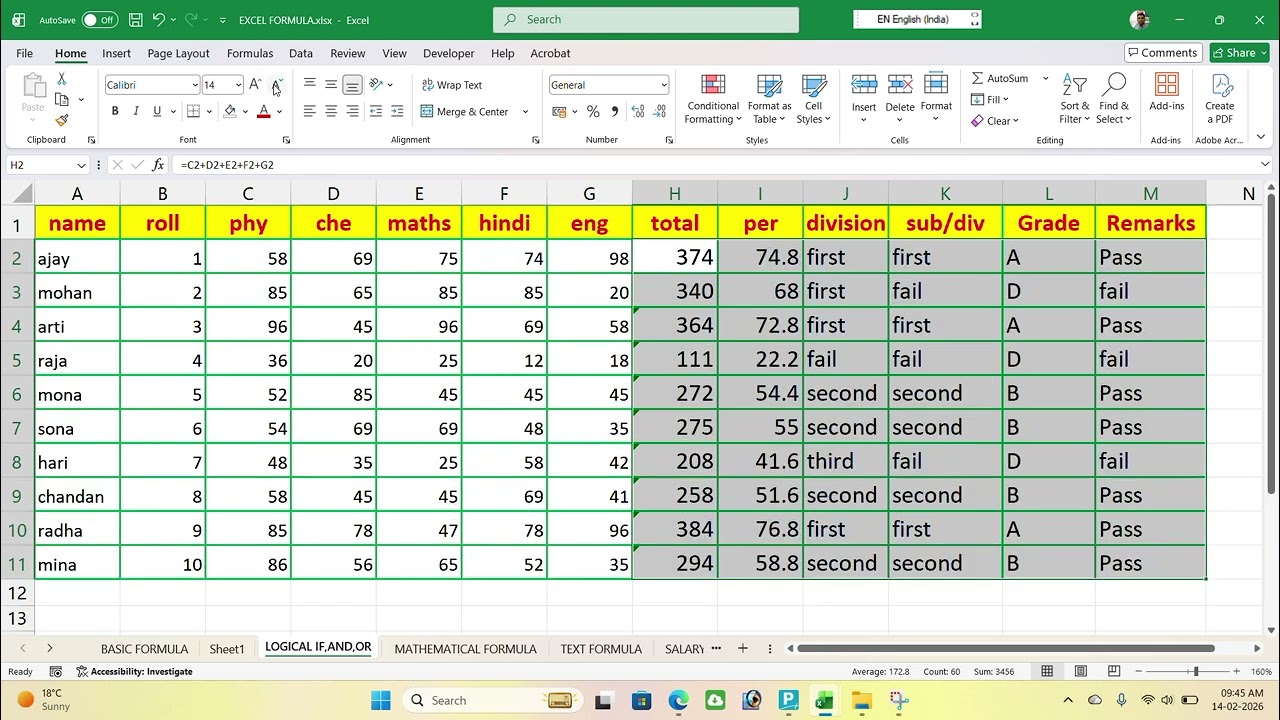
Task: Apply Percent Style number format
Action: pos(593,111)
